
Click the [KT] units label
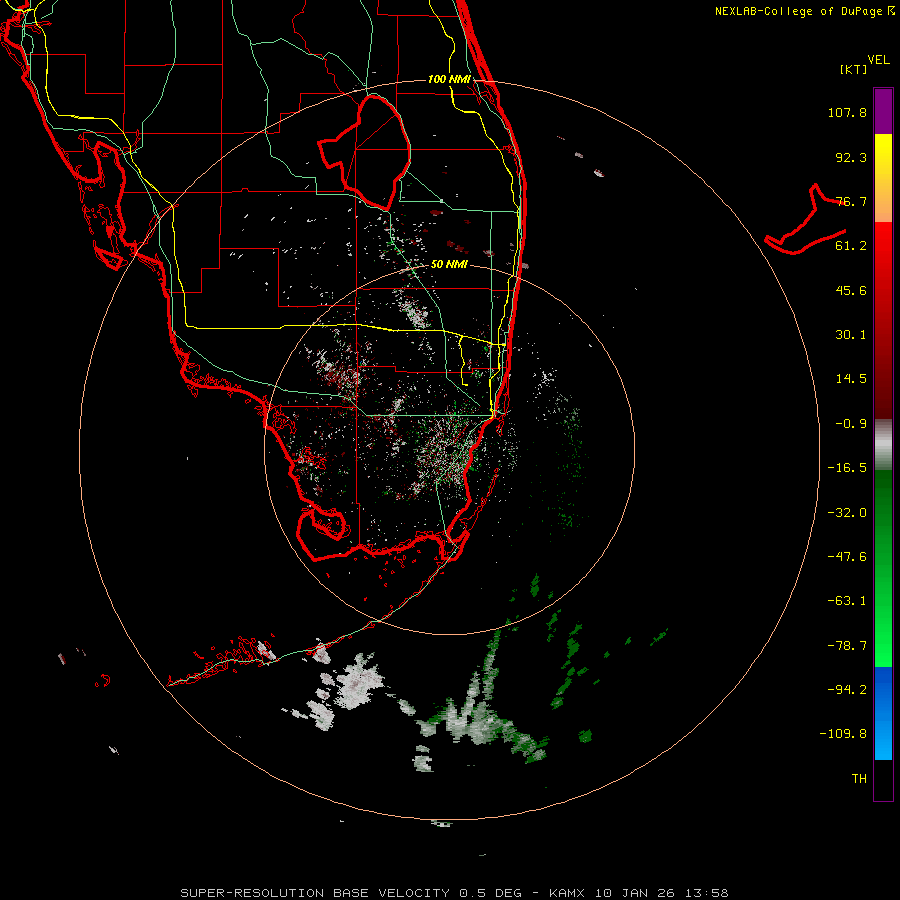click(x=853, y=69)
